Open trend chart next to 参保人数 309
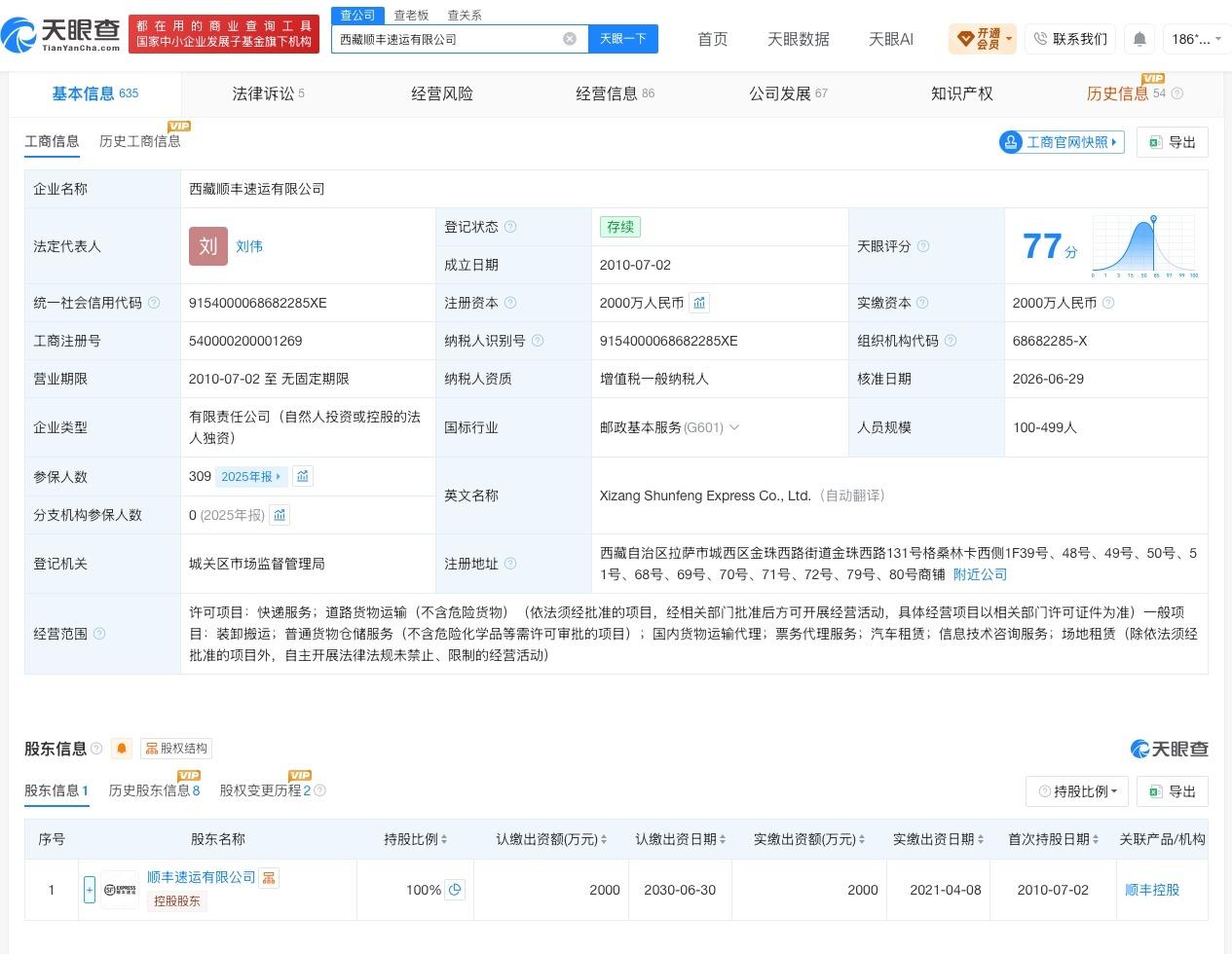Image resolution: width=1232 pixels, height=954 pixels. tap(303, 476)
